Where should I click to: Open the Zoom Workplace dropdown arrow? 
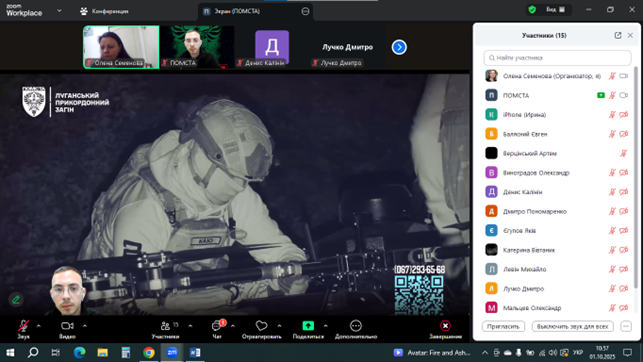pos(59,11)
